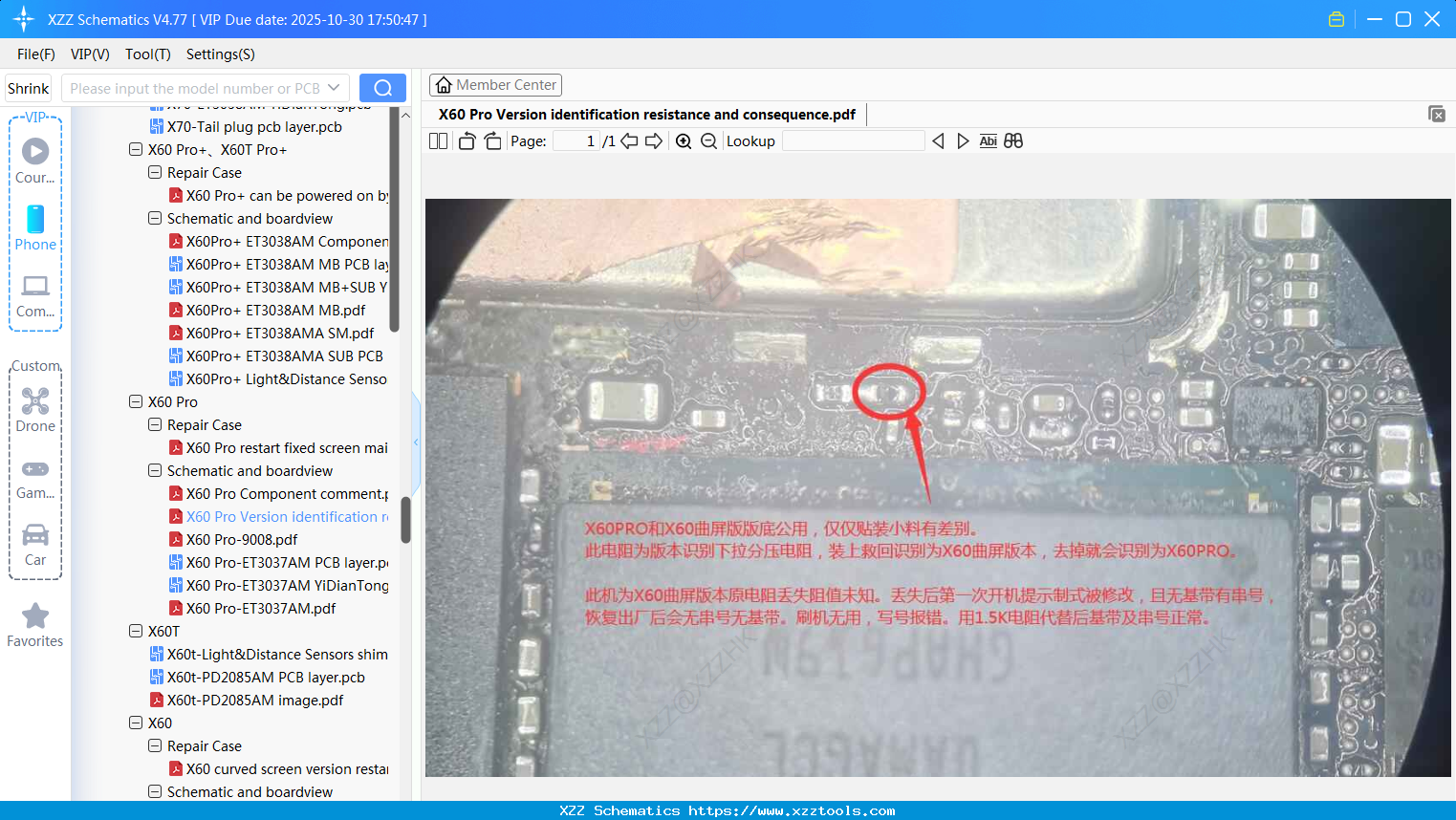Rotate the page clockwise
Viewport: 1456px width, 820px height.
[x=491, y=140]
